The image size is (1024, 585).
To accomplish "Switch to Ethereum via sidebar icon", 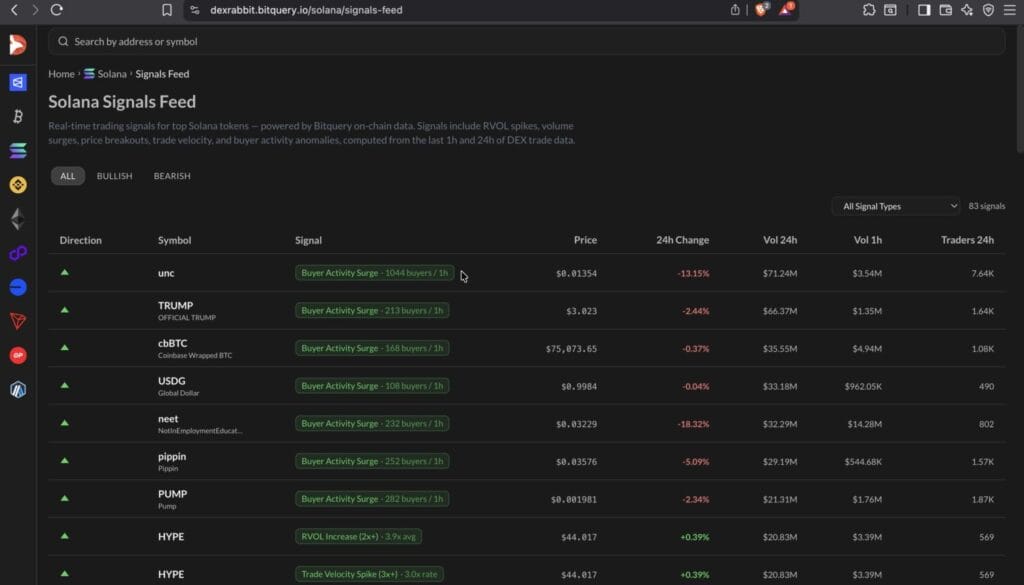I will click(x=17, y=219).
